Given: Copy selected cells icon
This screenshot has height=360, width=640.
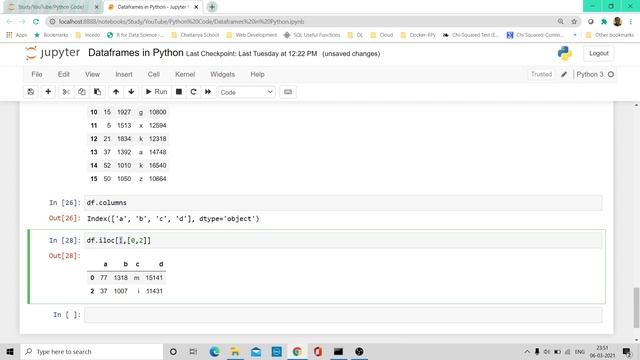Looking at the screenshot, I should coord(82,92).
